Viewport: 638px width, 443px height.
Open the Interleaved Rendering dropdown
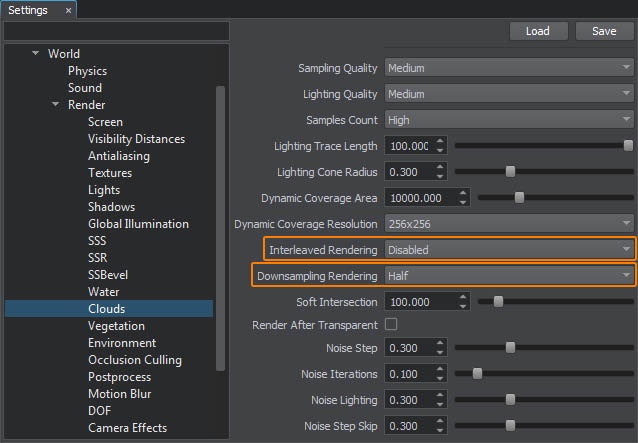pyautogui.click(x=509, y=249)
